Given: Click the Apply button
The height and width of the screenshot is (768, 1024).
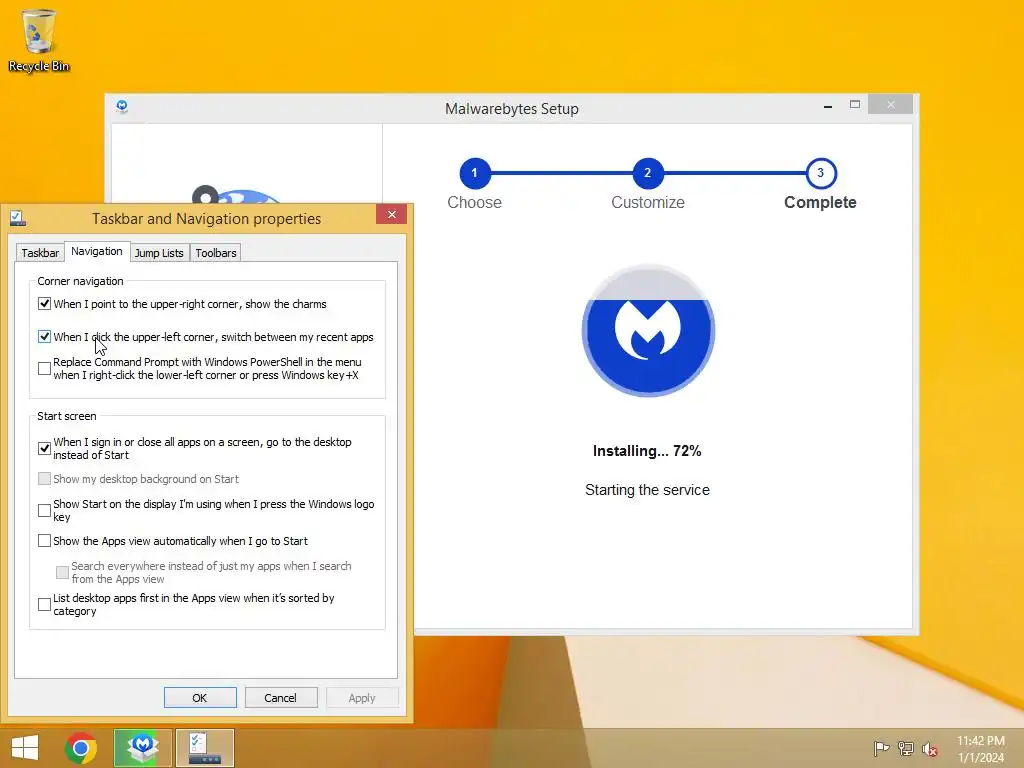Looking at the screenshot, I should coord(362,697).
